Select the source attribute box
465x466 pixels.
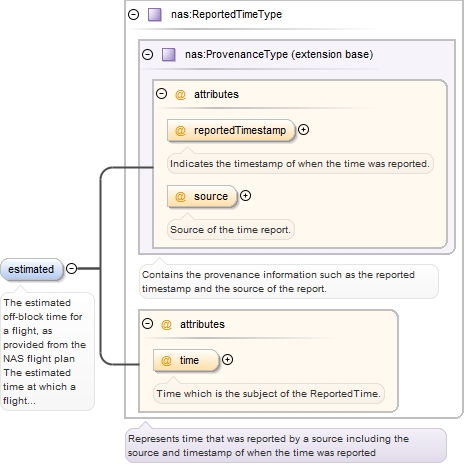click(x=202, y=196)
